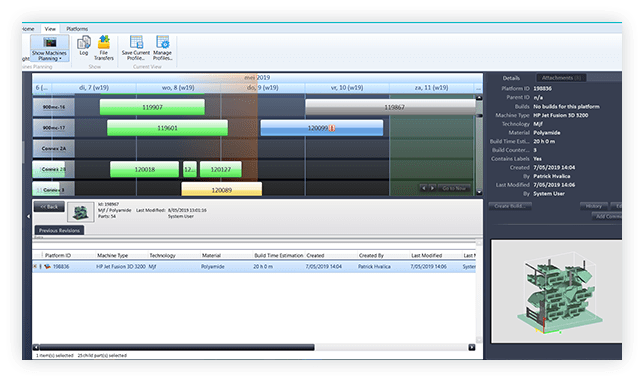Sort by Material column
This screenshot has height=382, width=643.
click(211, 255)
